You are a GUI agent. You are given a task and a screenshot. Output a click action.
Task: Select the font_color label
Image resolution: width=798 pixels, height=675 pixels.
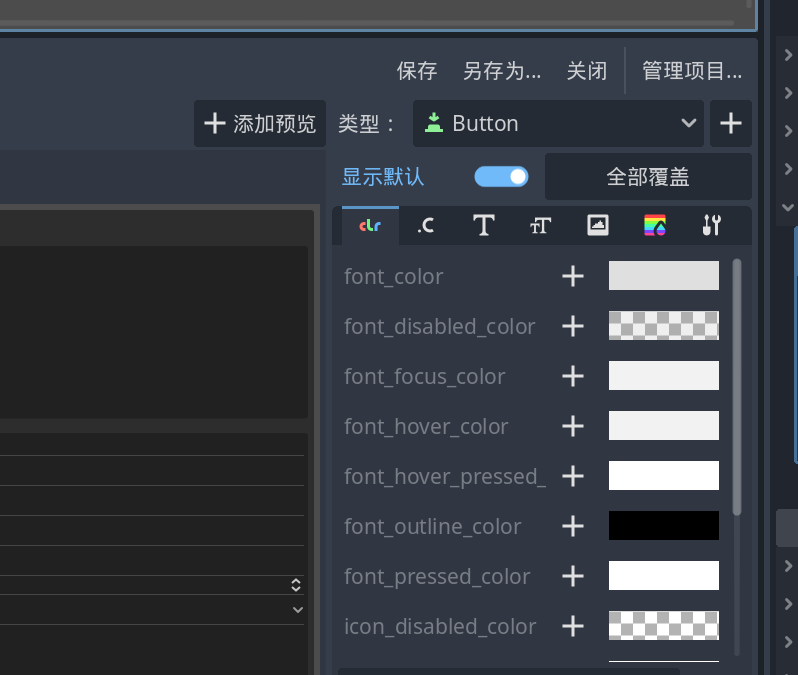[393, 276]
